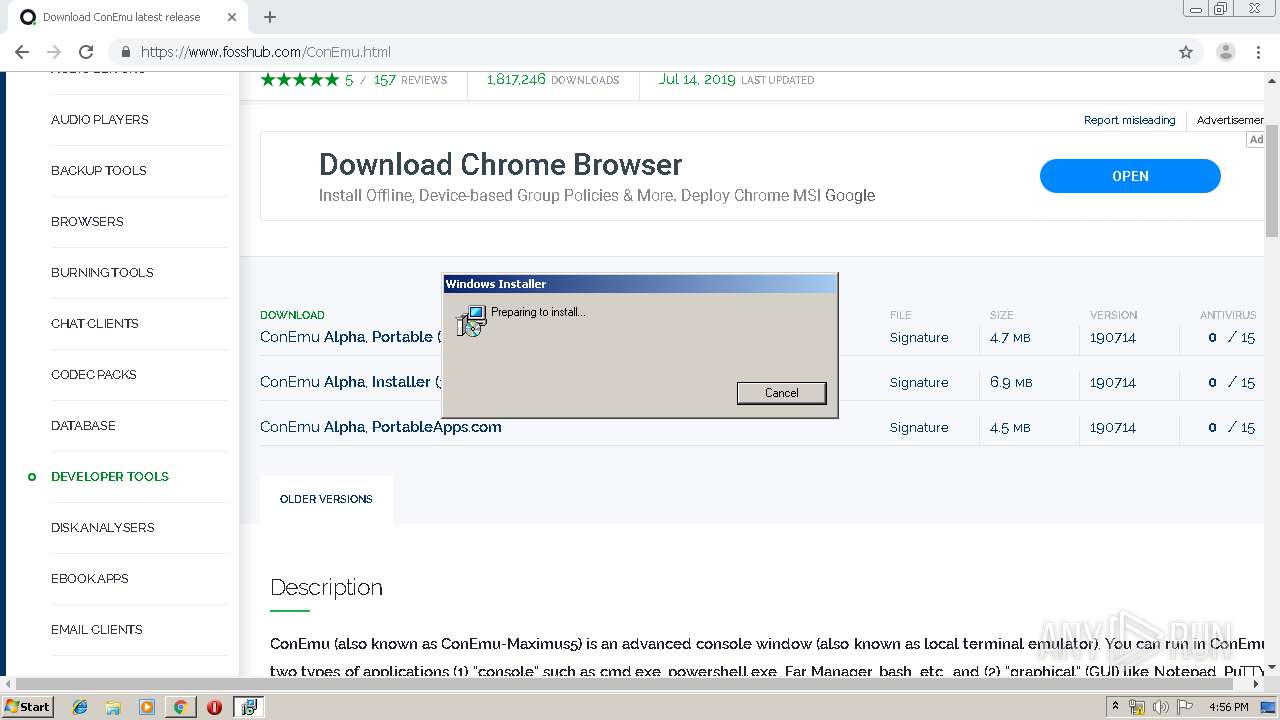This screenshot has height=720, width=1280.
Task: Open Internet Explorer from the taskbar
Action: click(x=80, y=707)
